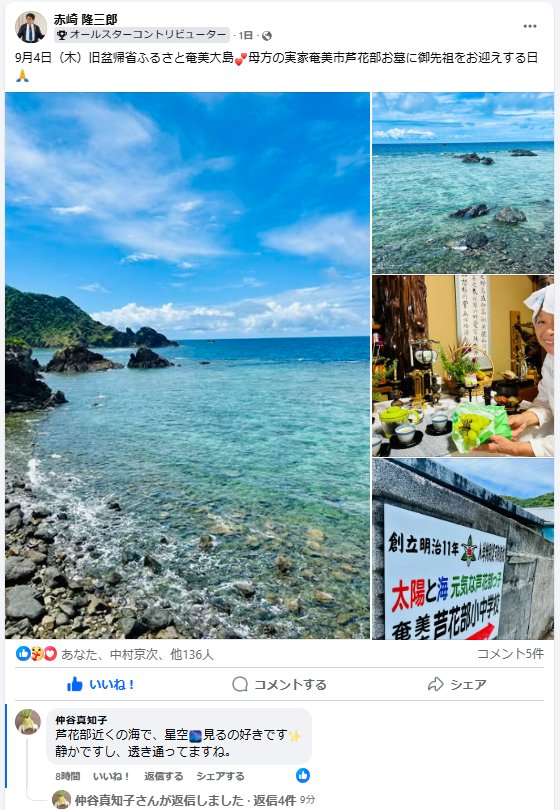This screenshot has height=810, width=560.
Task: Click the share arrow icon
Action: 435,684
